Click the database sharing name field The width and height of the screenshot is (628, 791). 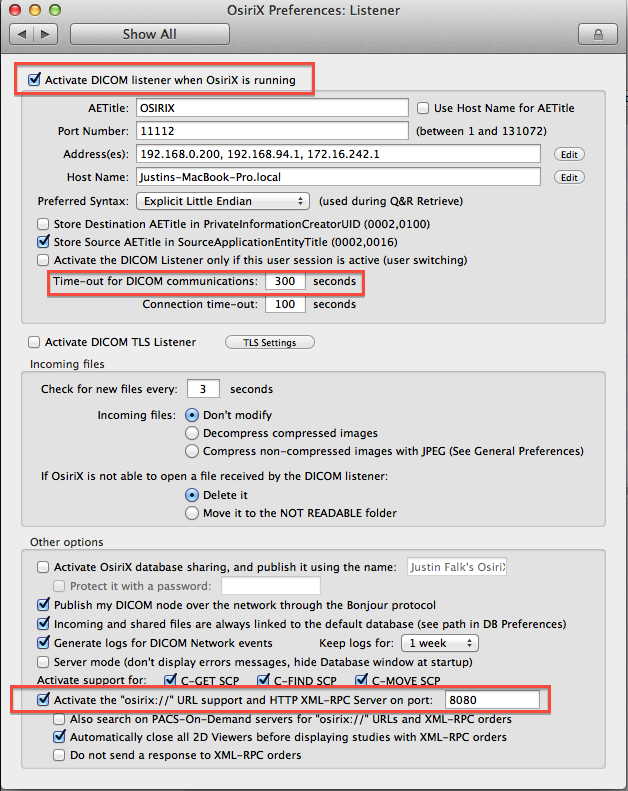pyautogui.click(x=456, y=567)
